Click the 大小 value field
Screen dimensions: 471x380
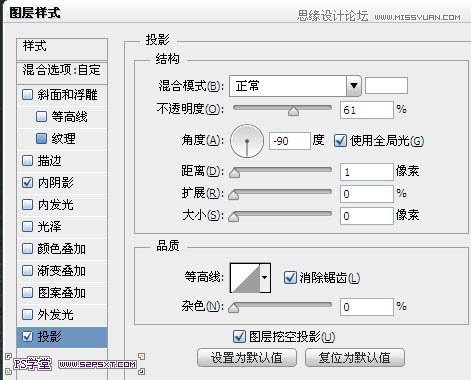(x=367, y=216)
